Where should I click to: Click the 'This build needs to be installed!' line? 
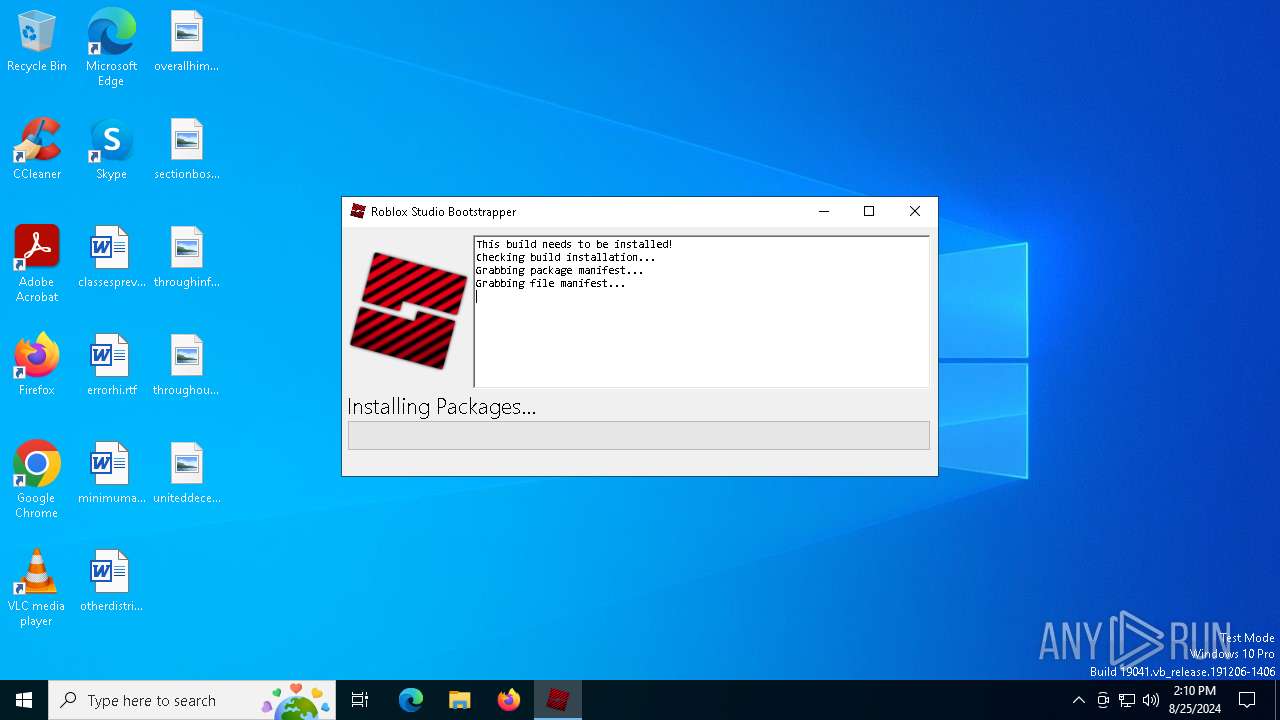coord(574,244)
